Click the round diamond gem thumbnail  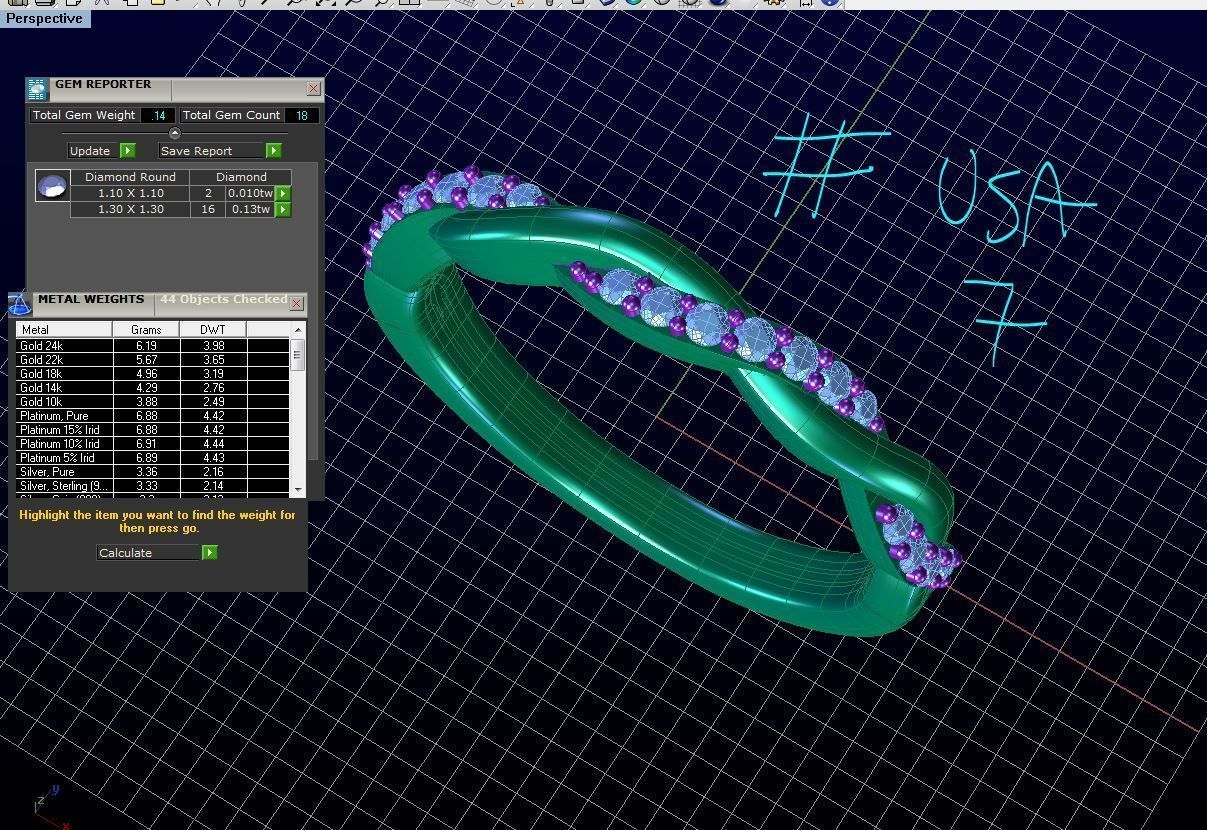(x=52, y=186)
